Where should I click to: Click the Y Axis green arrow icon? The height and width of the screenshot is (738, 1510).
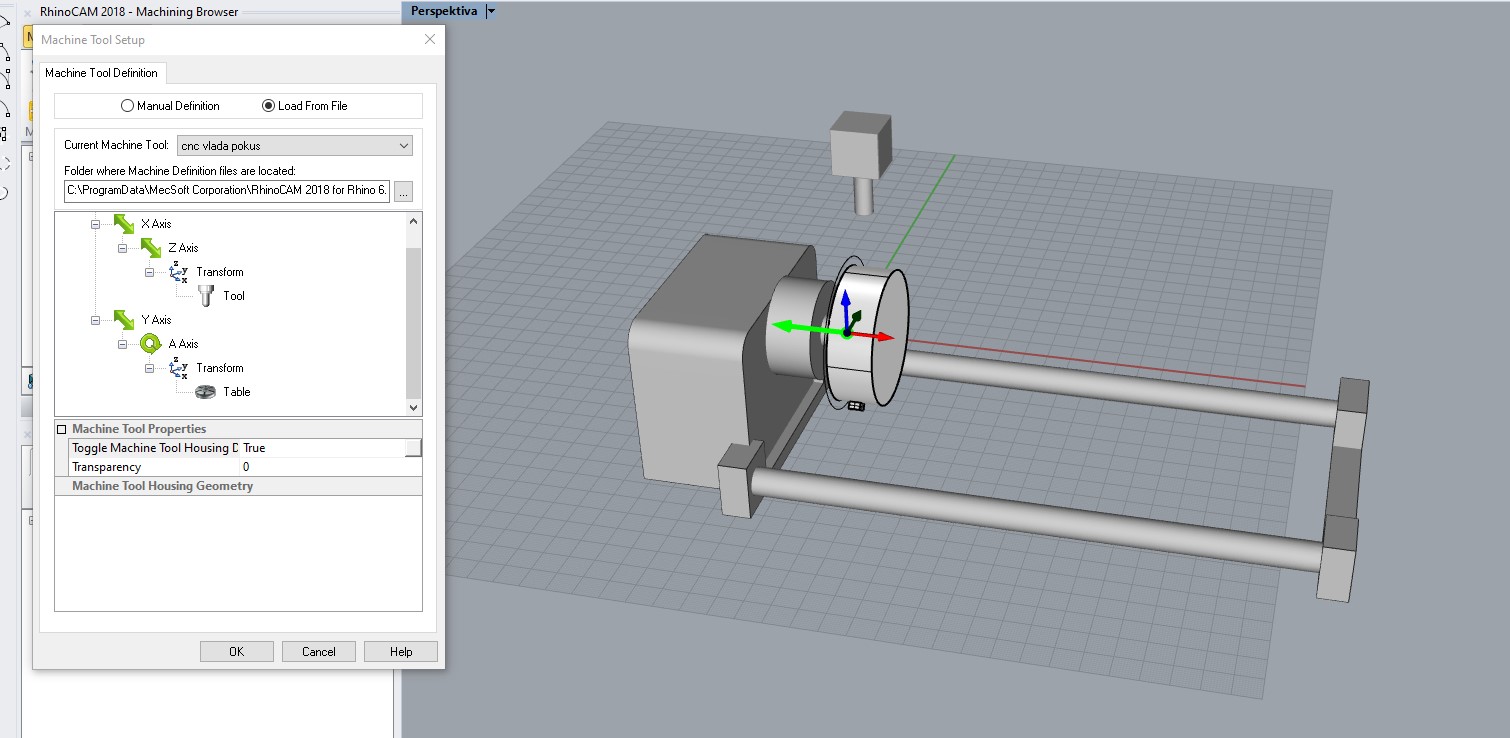(x=124, y=320)
